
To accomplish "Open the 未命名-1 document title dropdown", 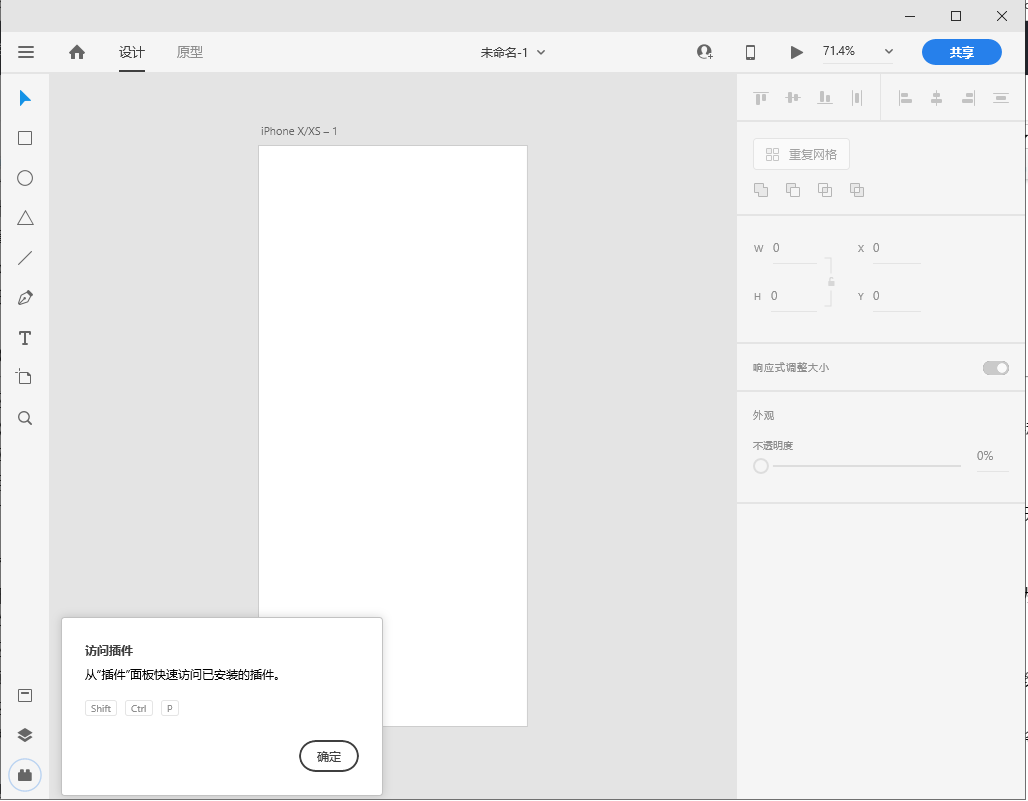I will click(x=513, y=52).
